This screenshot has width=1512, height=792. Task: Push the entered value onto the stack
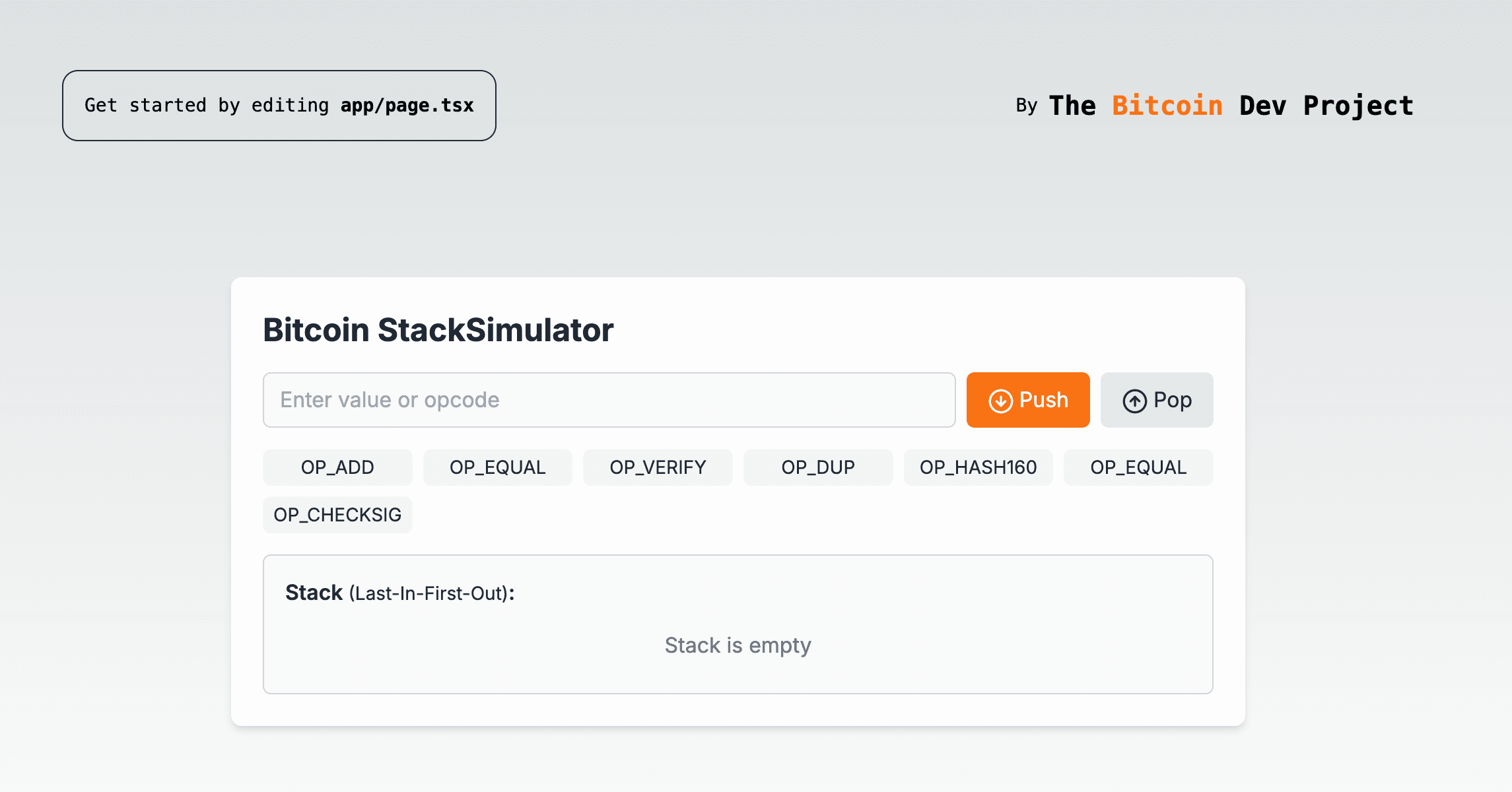tap(1028, 400)
